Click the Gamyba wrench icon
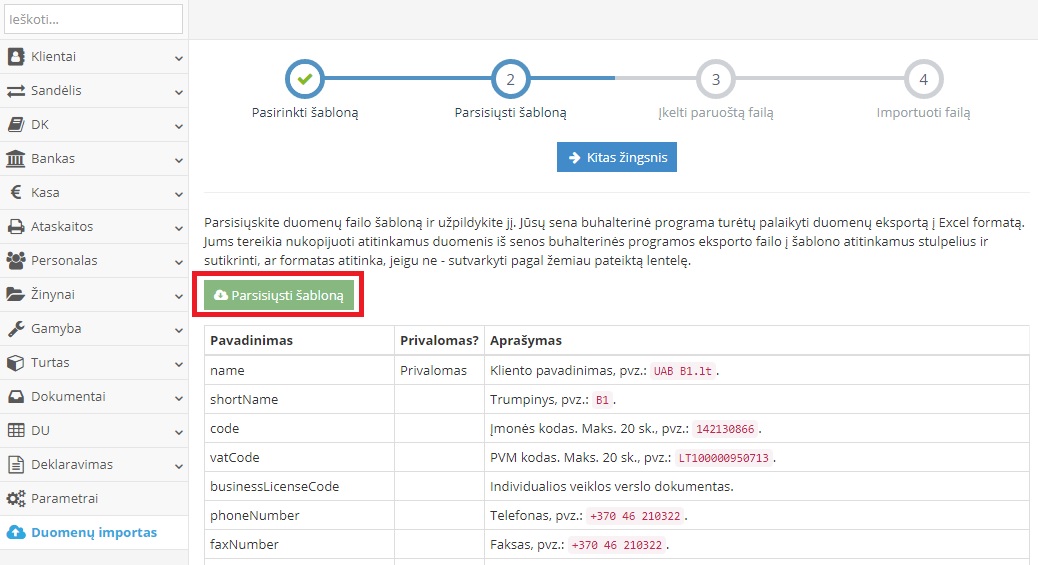The image size is (1038, 565). tap(16, 329)
